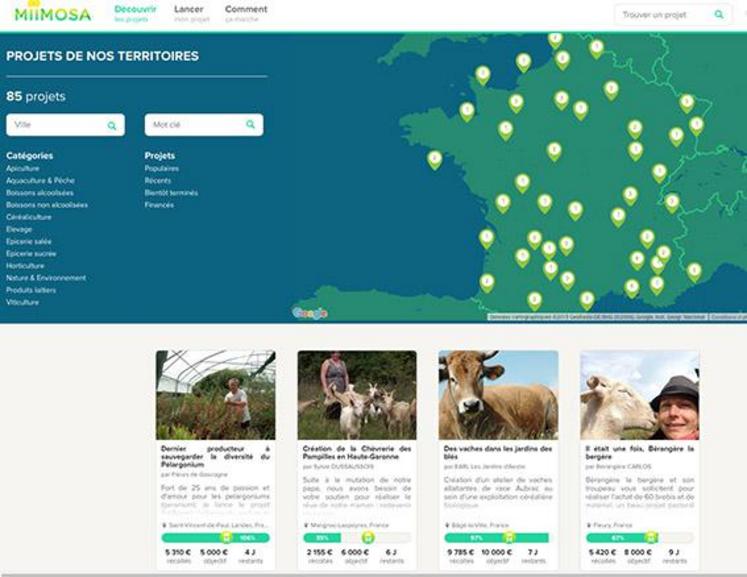Click the location pin beside Saint-Vincent-de-Paul

pos(164,524)
